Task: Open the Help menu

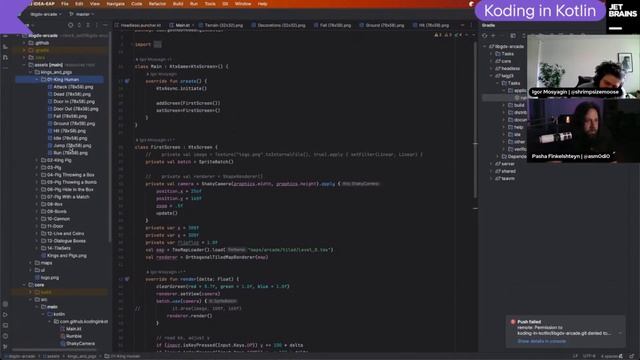Action: tap(262, 4)
